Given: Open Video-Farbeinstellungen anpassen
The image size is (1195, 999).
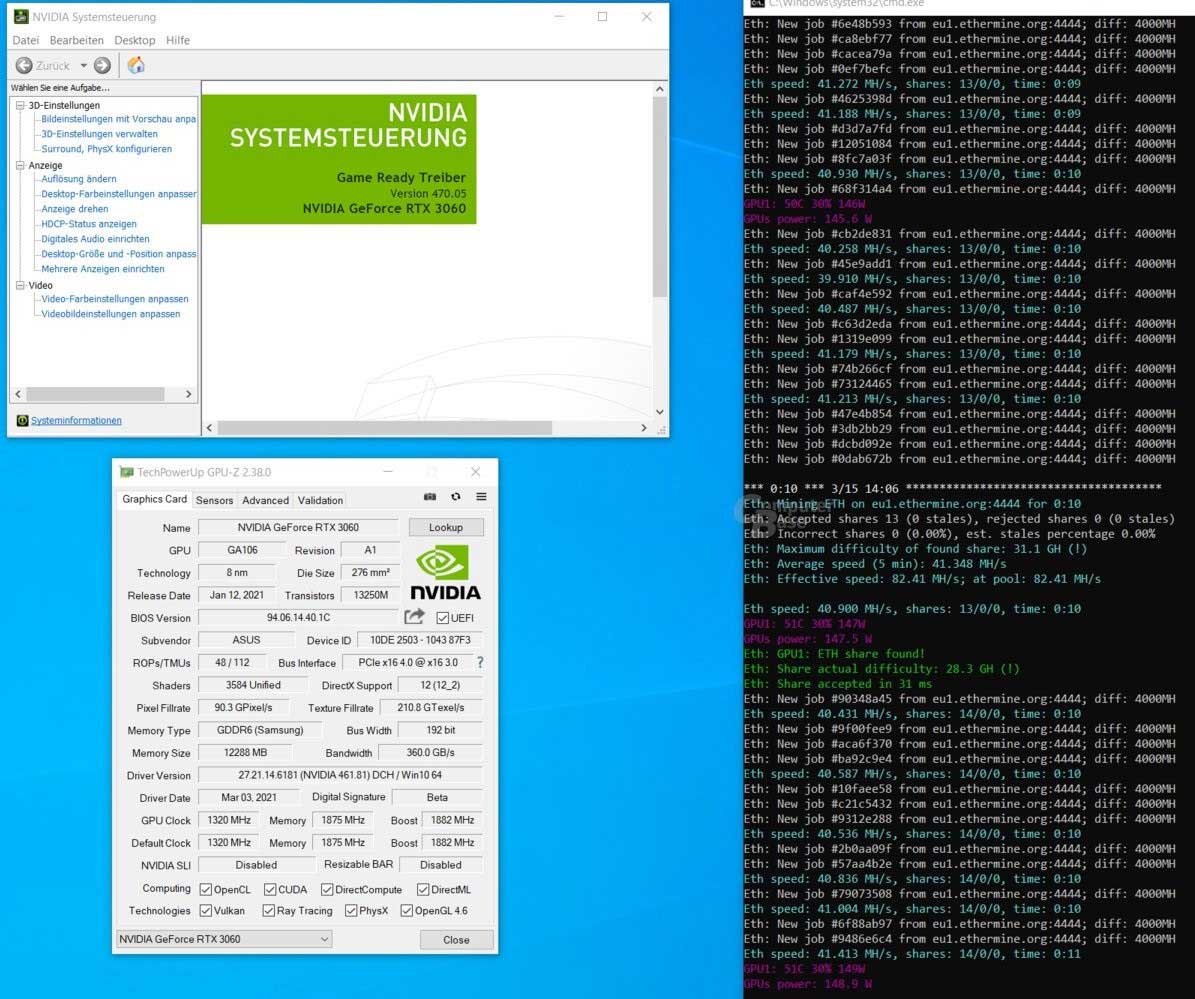Looking at the screenshot, I should [115, 299].
